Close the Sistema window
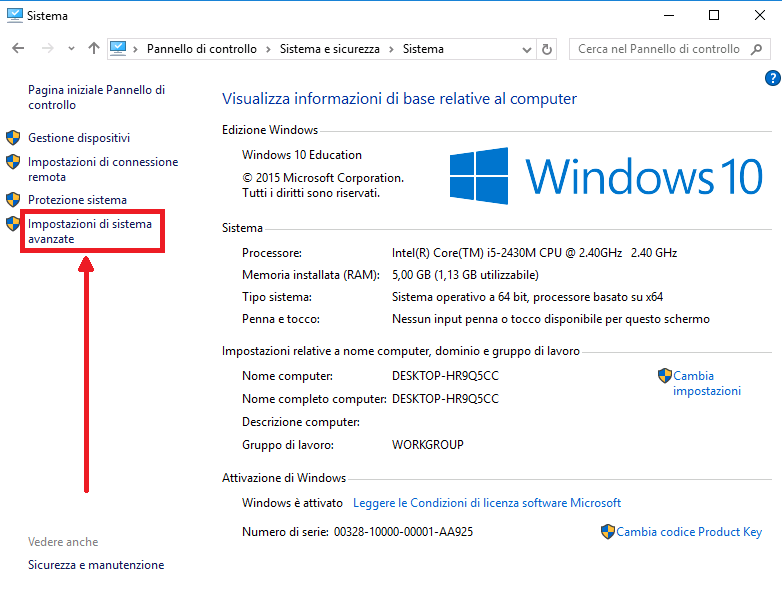This screenshot has width=782, height=591. click(760, 15)
